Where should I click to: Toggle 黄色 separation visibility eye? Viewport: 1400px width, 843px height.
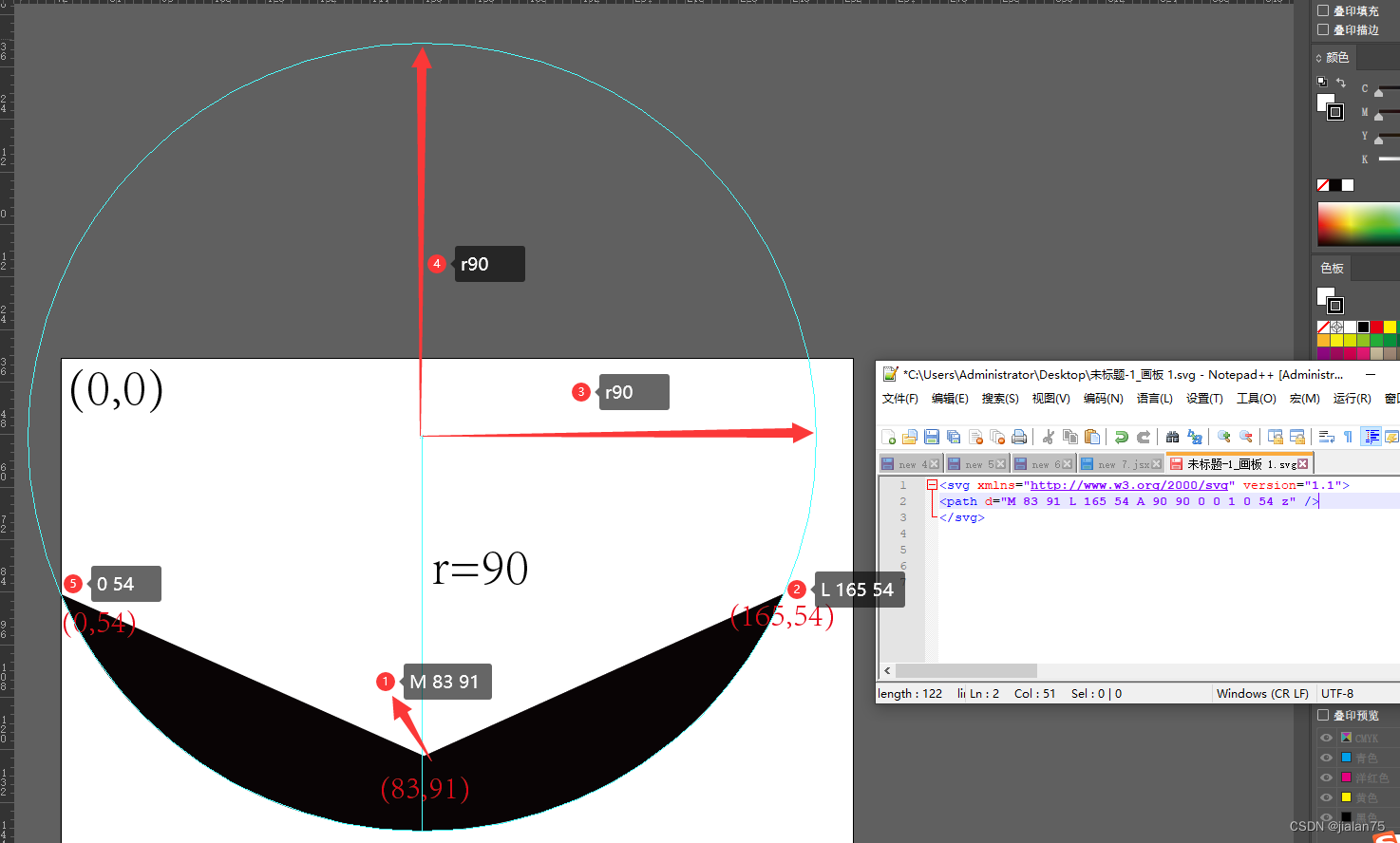tap(1326, 797)
